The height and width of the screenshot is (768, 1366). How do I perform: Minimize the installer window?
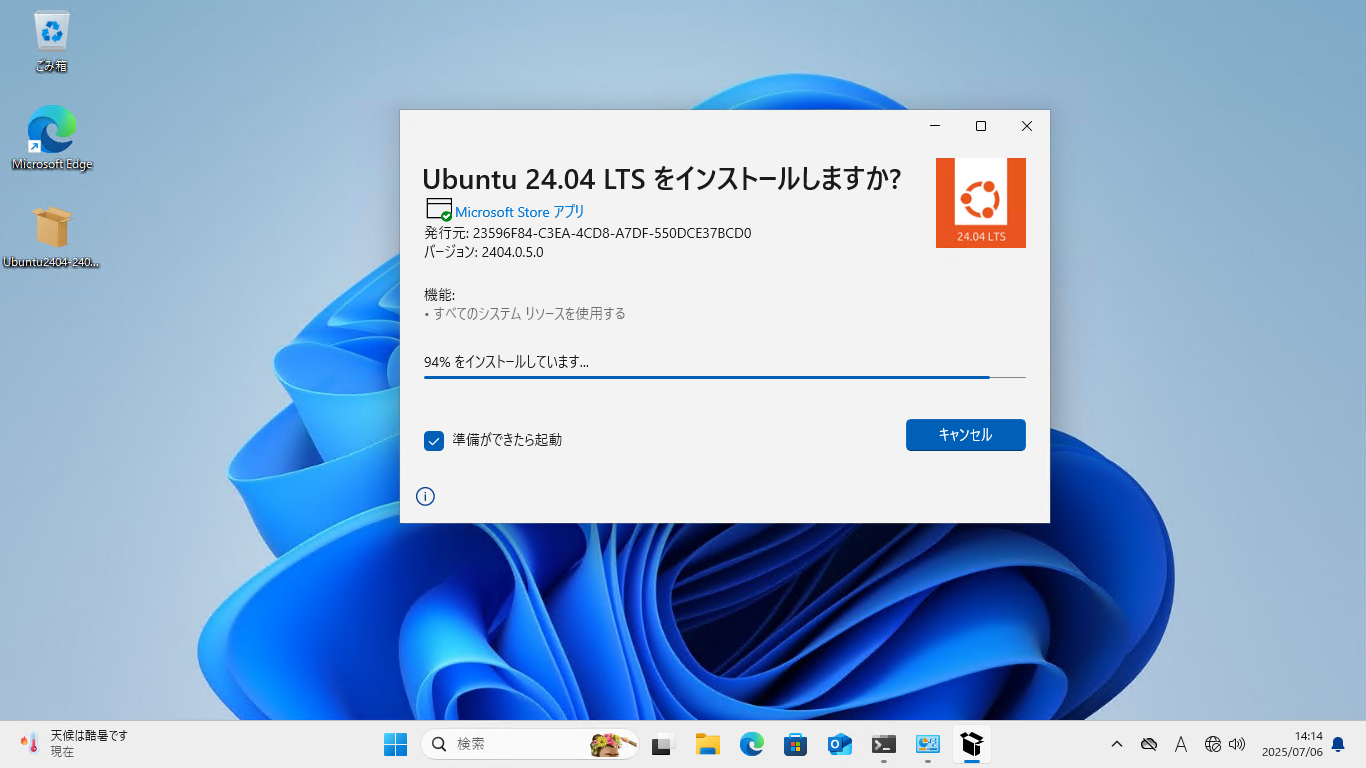pos(935,126)
